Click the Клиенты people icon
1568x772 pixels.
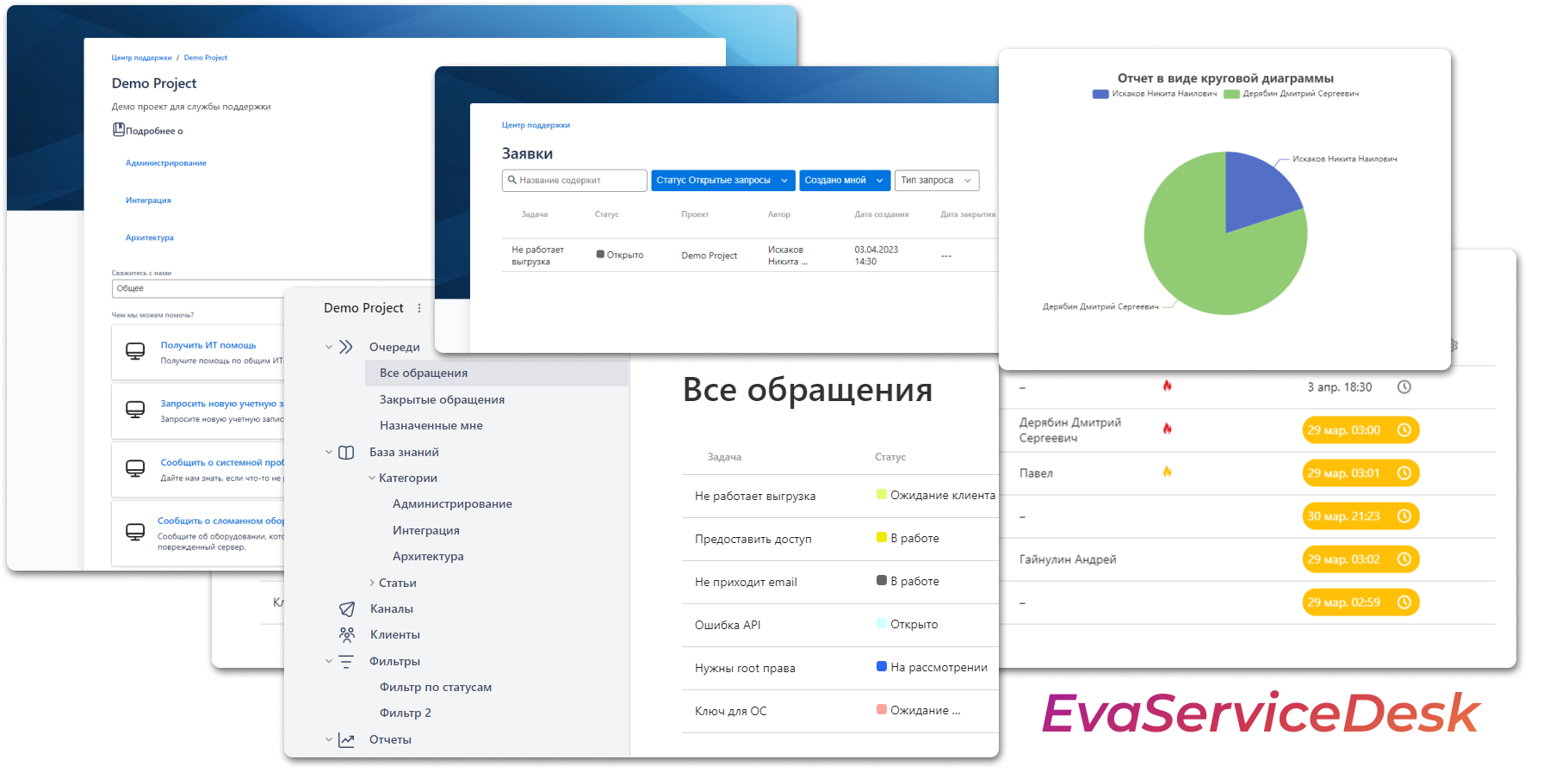point(347,634)
